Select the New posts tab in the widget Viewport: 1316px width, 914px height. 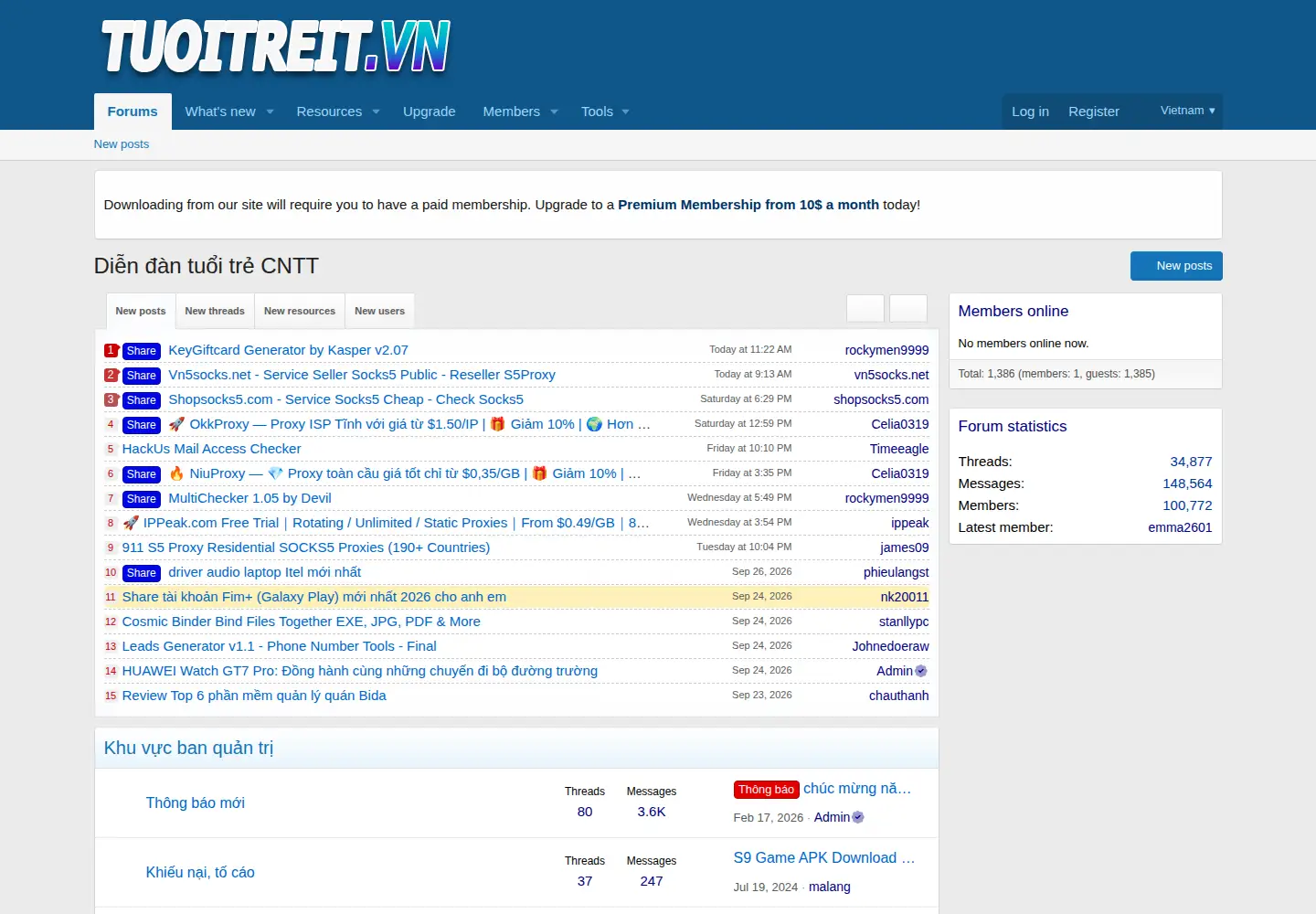(x=141, y=311)
